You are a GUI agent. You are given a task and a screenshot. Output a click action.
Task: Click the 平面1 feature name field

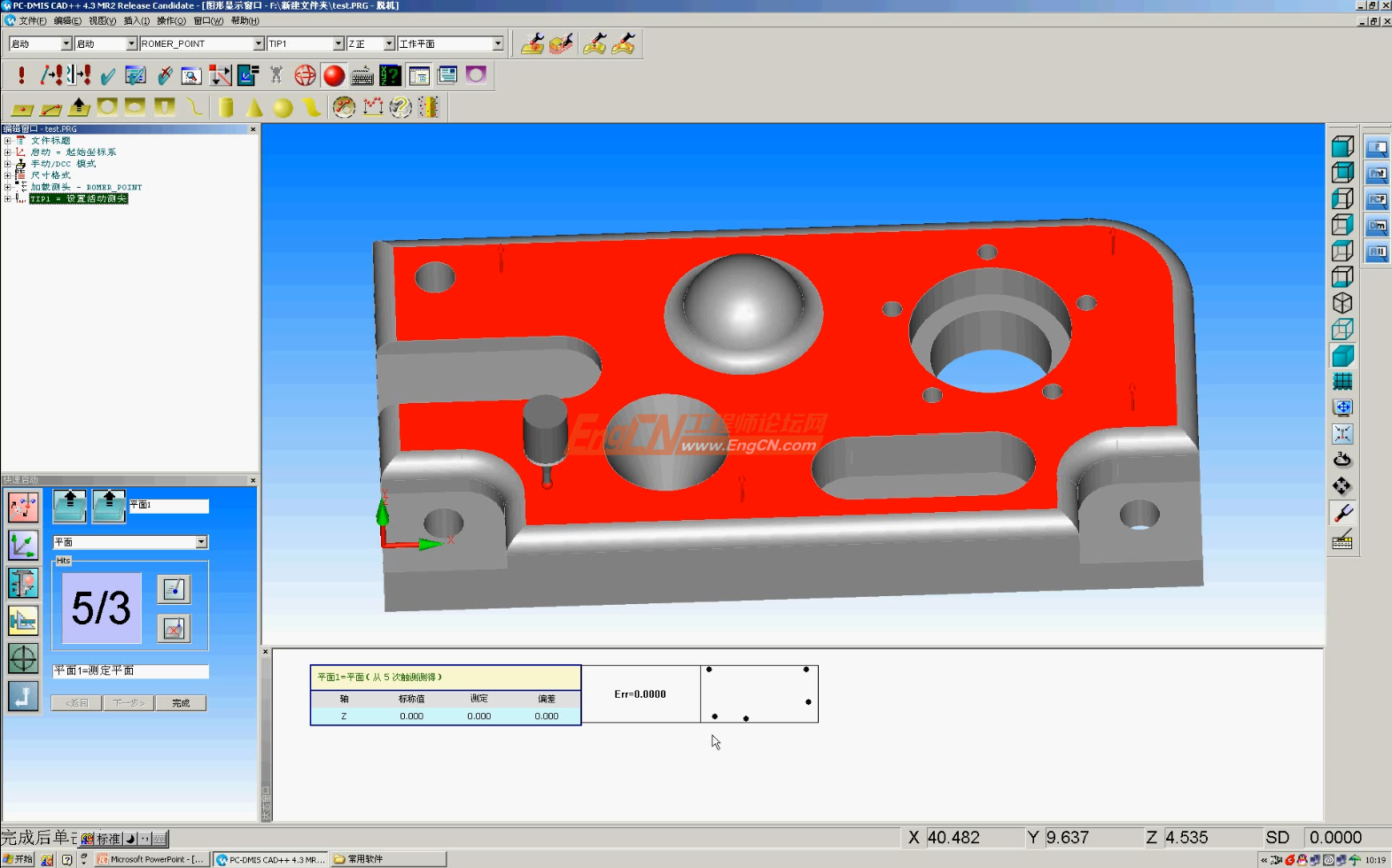pos(168,506)
